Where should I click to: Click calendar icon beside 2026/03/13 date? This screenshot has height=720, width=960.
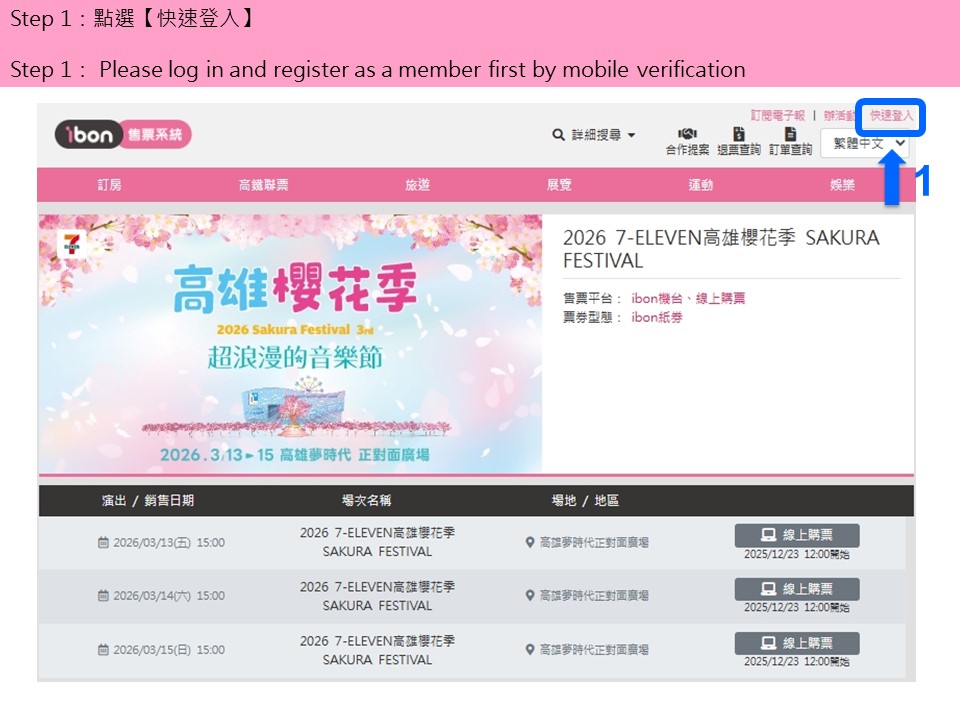103,543
